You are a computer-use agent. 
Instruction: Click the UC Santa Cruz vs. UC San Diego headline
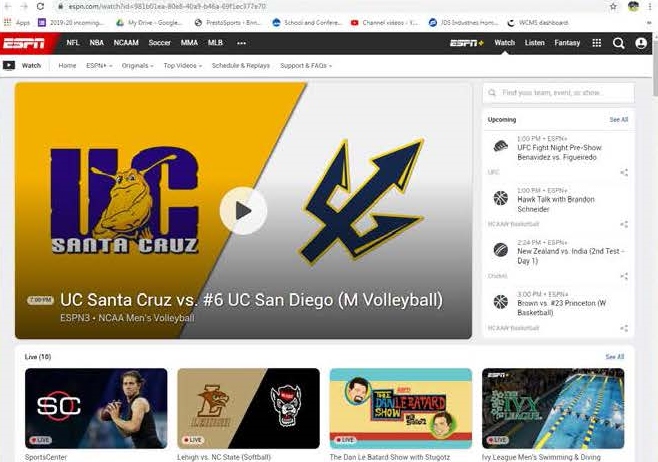point(251,300)
